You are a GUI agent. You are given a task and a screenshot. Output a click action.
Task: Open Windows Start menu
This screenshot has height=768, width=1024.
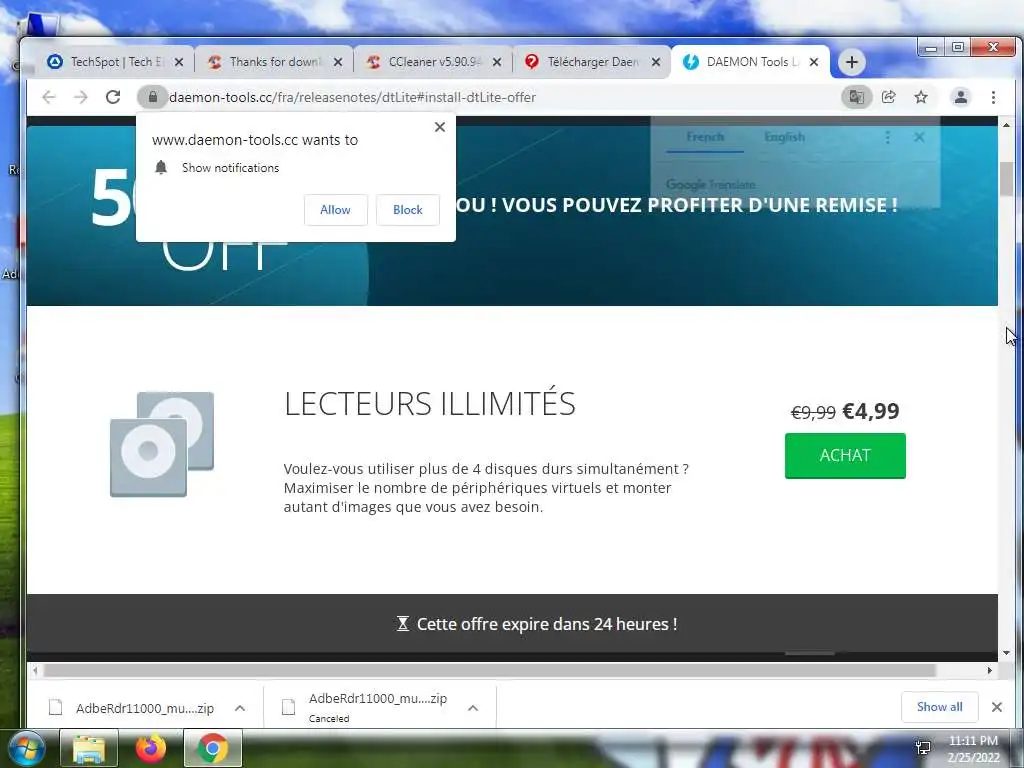coord(26,748)
